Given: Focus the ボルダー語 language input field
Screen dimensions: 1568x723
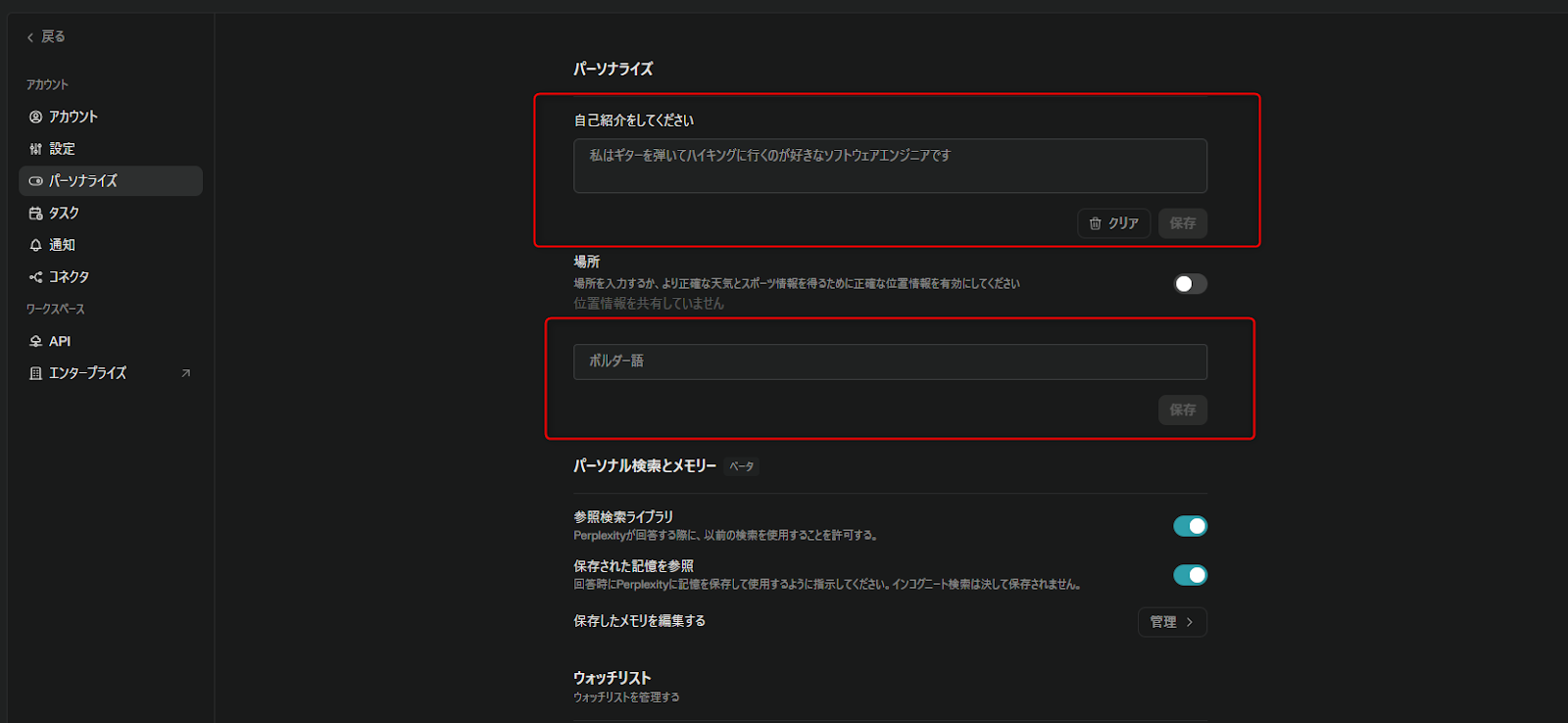Looking at the screenshot, I should click(890, 361).
